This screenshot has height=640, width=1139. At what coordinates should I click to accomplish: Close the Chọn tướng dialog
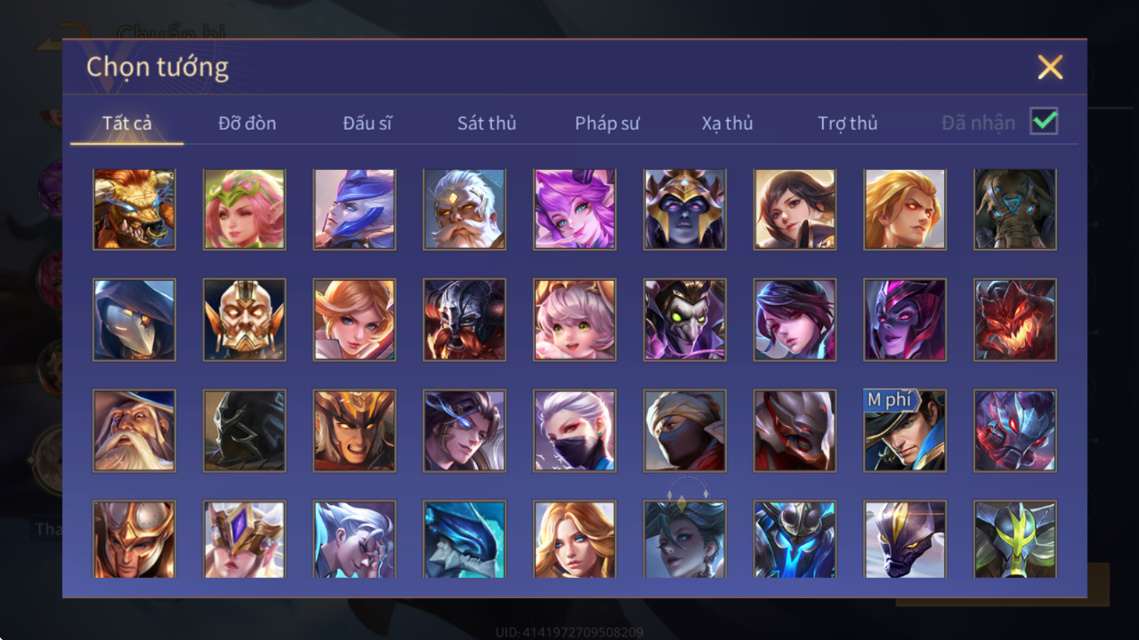click(x=1050, y=67)
